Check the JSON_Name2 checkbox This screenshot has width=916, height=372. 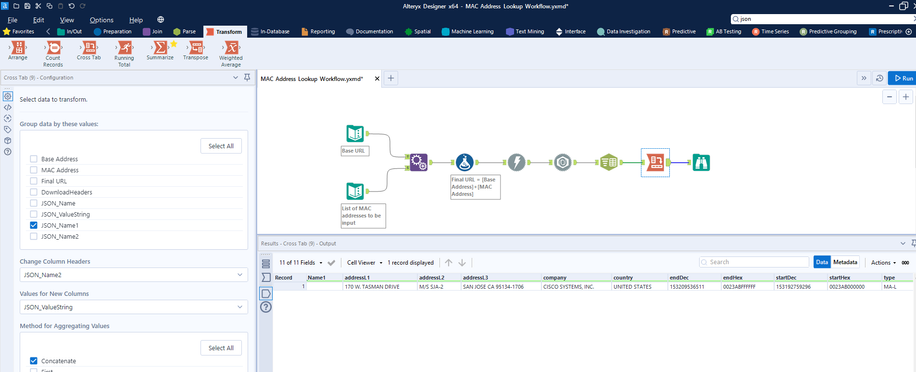tap(34, 237)
